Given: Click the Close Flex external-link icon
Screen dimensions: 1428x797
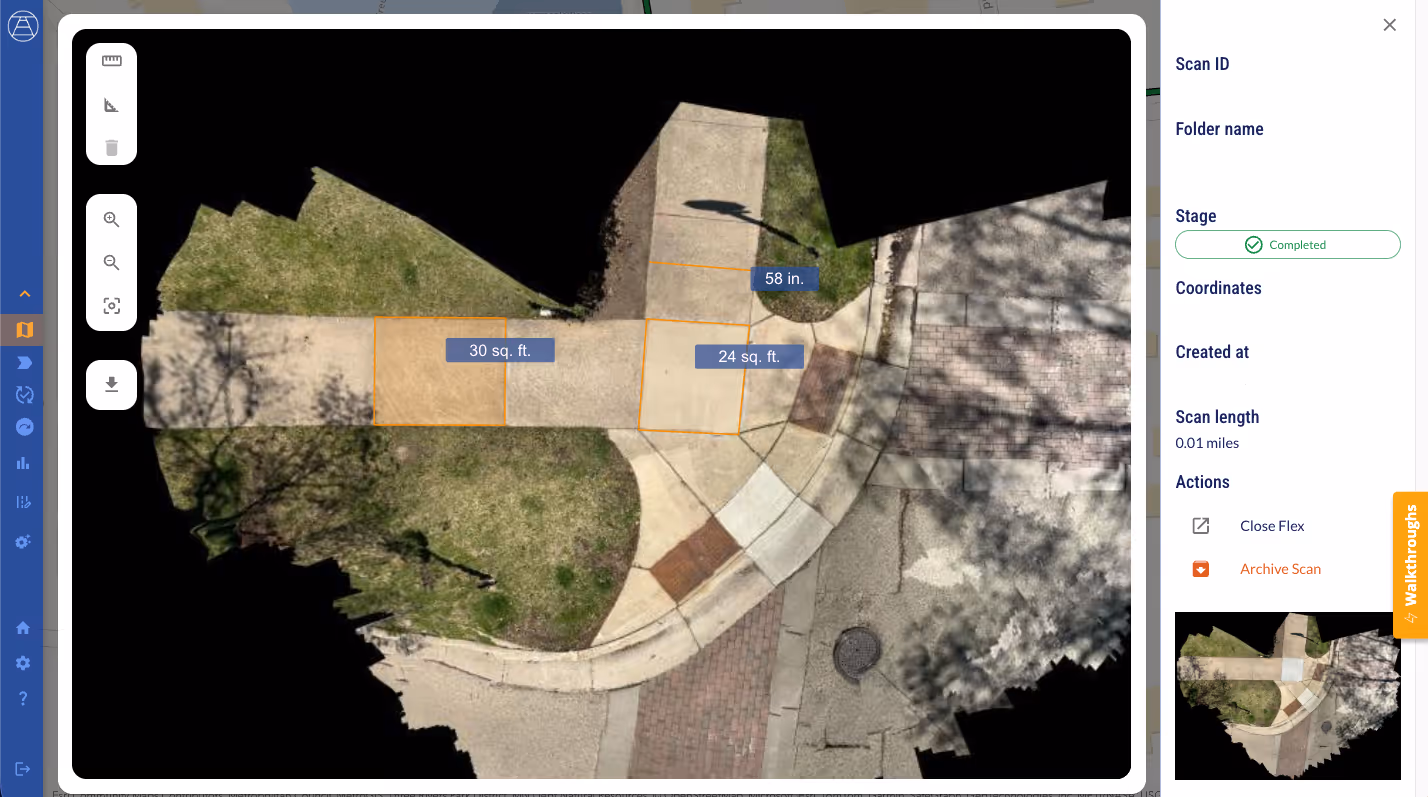Looking at the screenshot, I should pos(1201,526).
